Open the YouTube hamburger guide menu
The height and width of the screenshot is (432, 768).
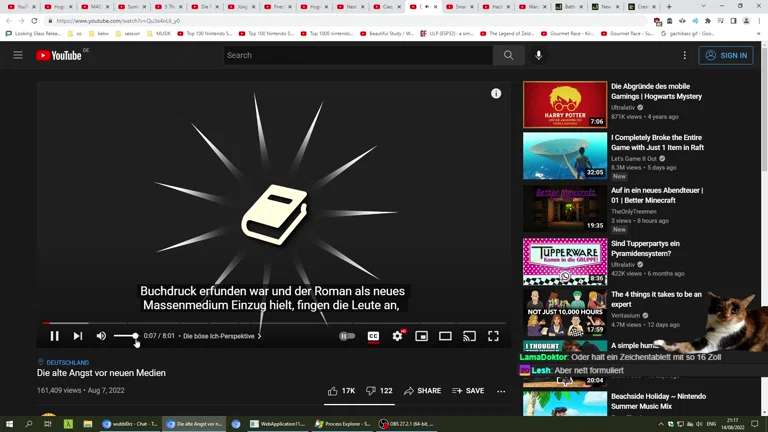(18, 55)
